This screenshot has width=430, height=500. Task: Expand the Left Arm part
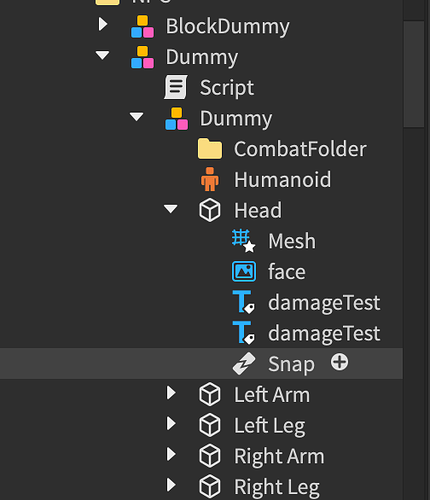point(171,393)
